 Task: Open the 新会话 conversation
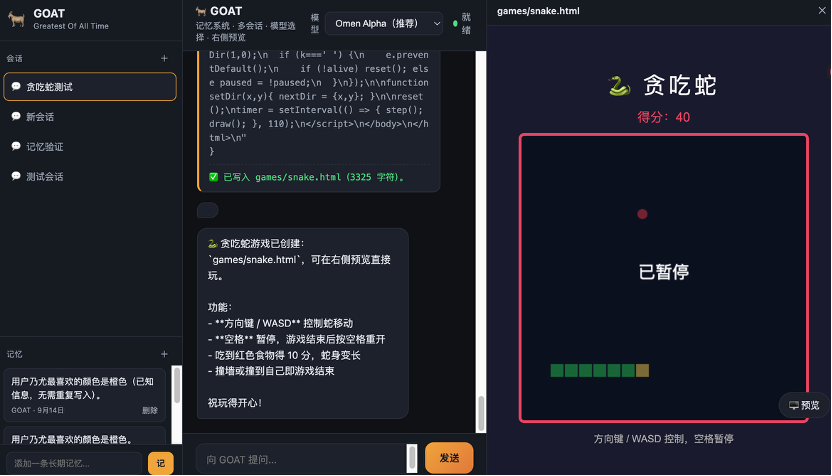point(90,117)
